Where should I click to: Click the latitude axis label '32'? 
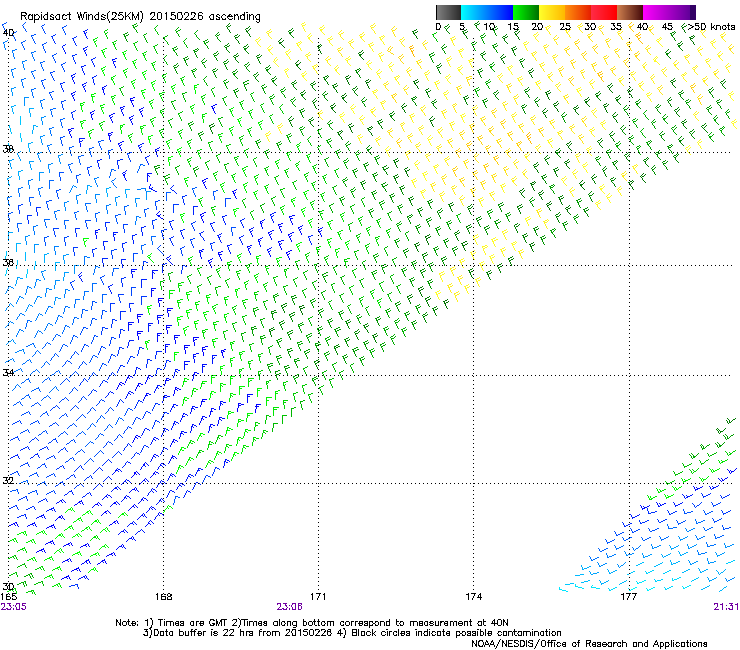click(8, 480)
